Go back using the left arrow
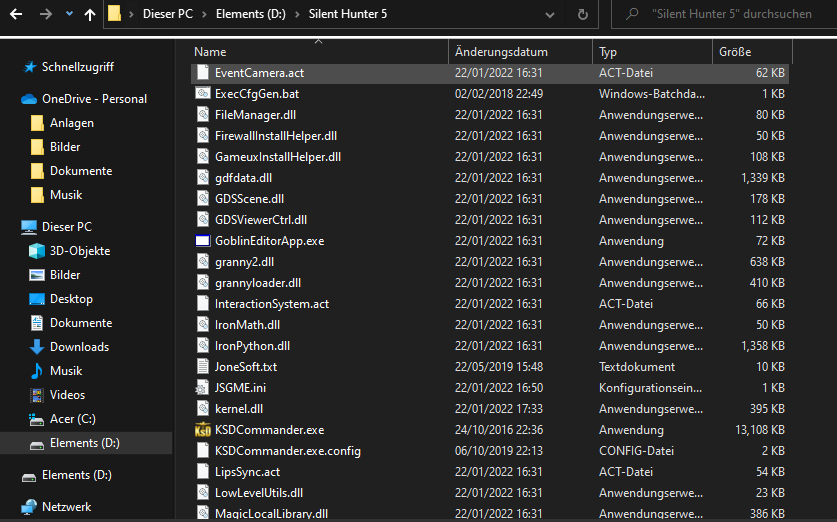Viewport: 837px width, 522px height. coord(16,14)
